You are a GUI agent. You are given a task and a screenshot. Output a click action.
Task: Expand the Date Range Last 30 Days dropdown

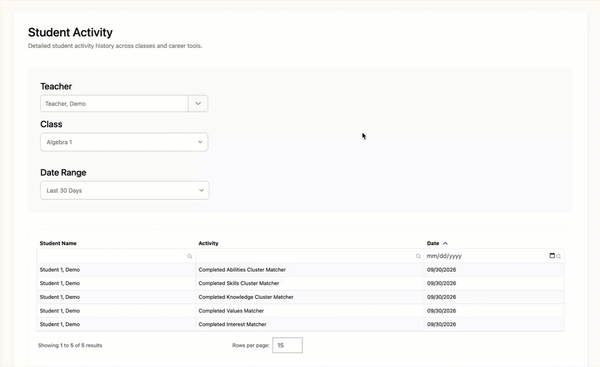pos(124,190)
